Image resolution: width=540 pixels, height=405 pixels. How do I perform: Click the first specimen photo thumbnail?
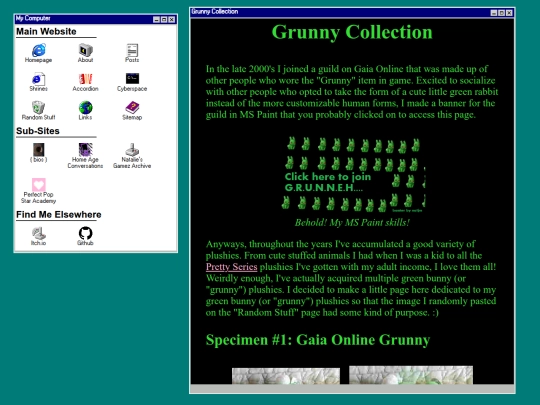286,376
